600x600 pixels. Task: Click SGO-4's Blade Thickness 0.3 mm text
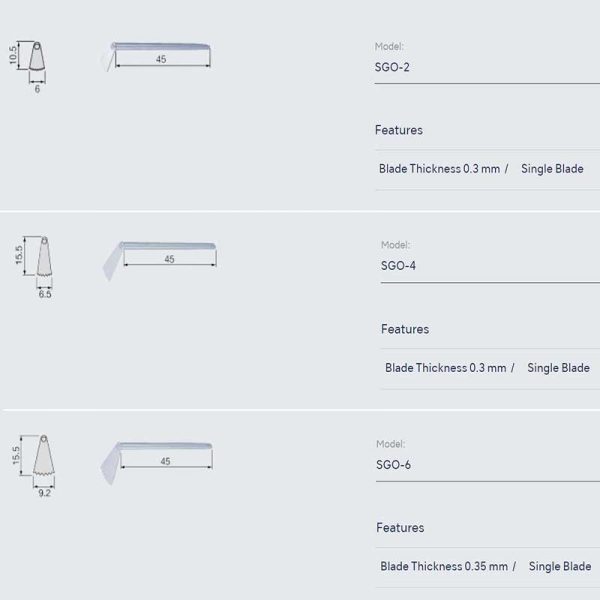(x=445, y=368)
